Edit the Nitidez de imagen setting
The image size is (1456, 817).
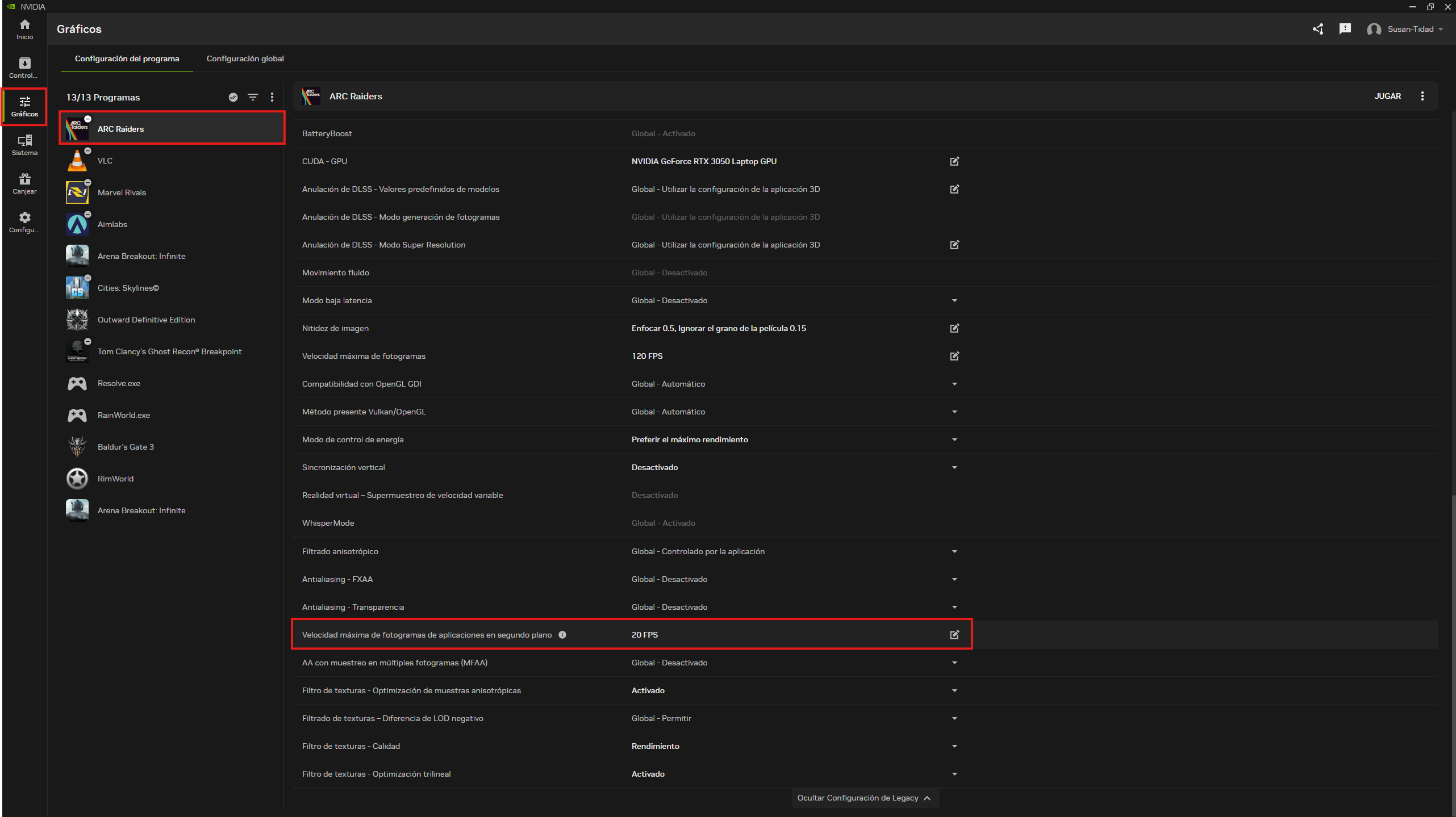954,328
